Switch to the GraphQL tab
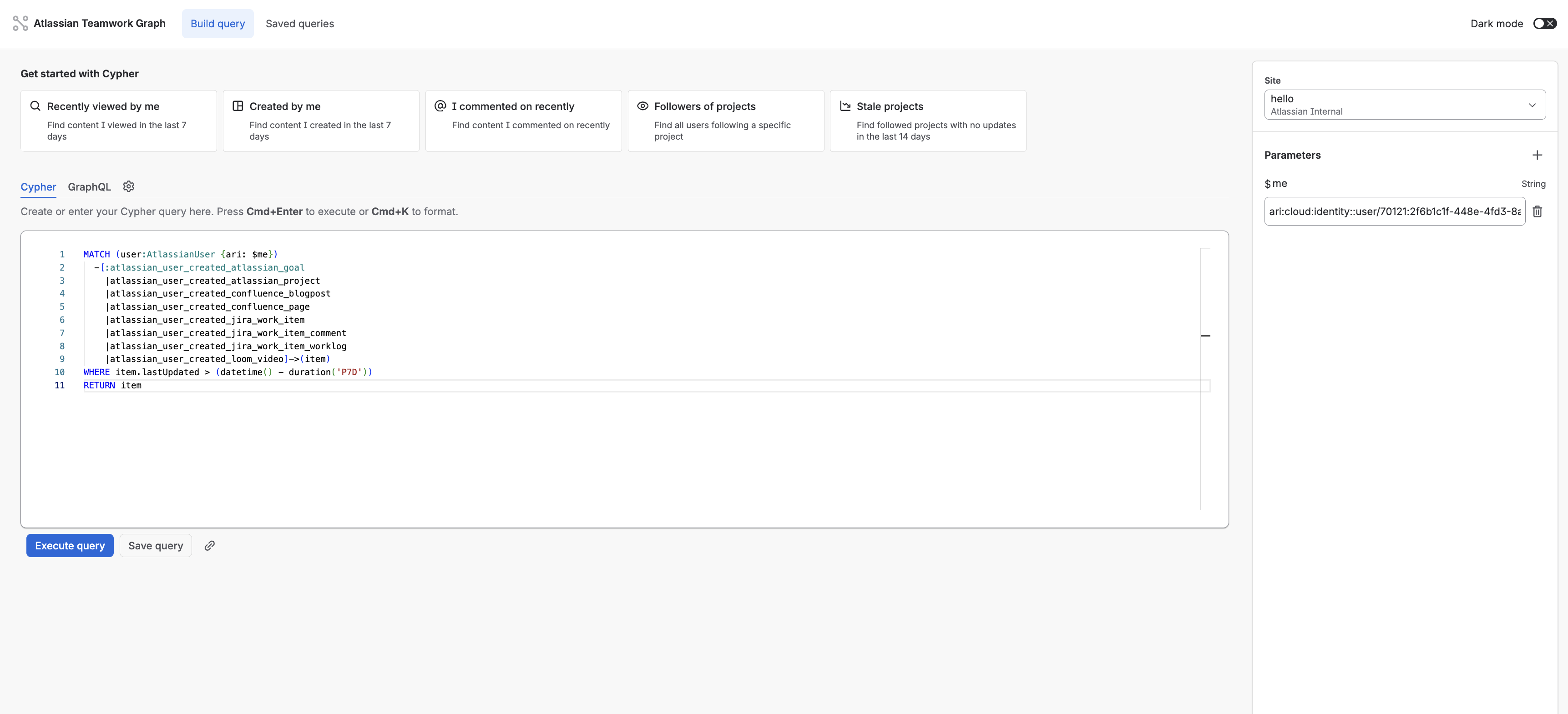 coord(90,187)
